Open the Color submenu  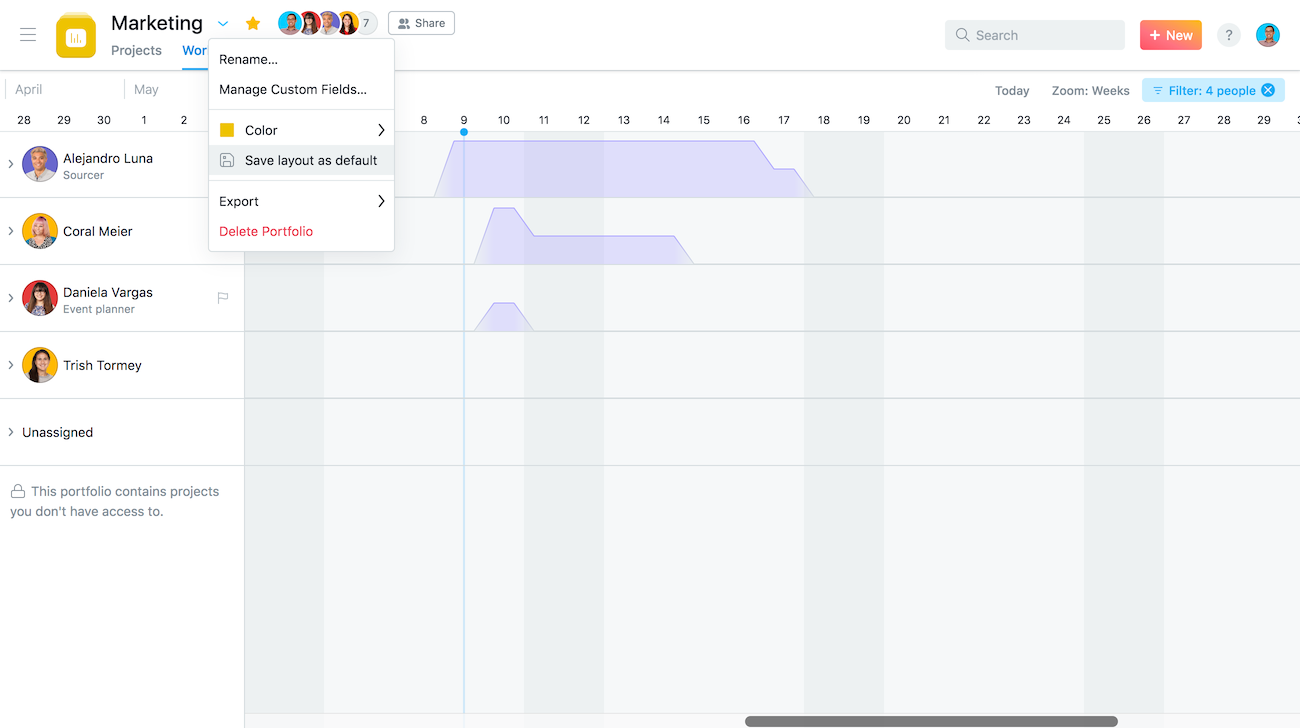301,130
